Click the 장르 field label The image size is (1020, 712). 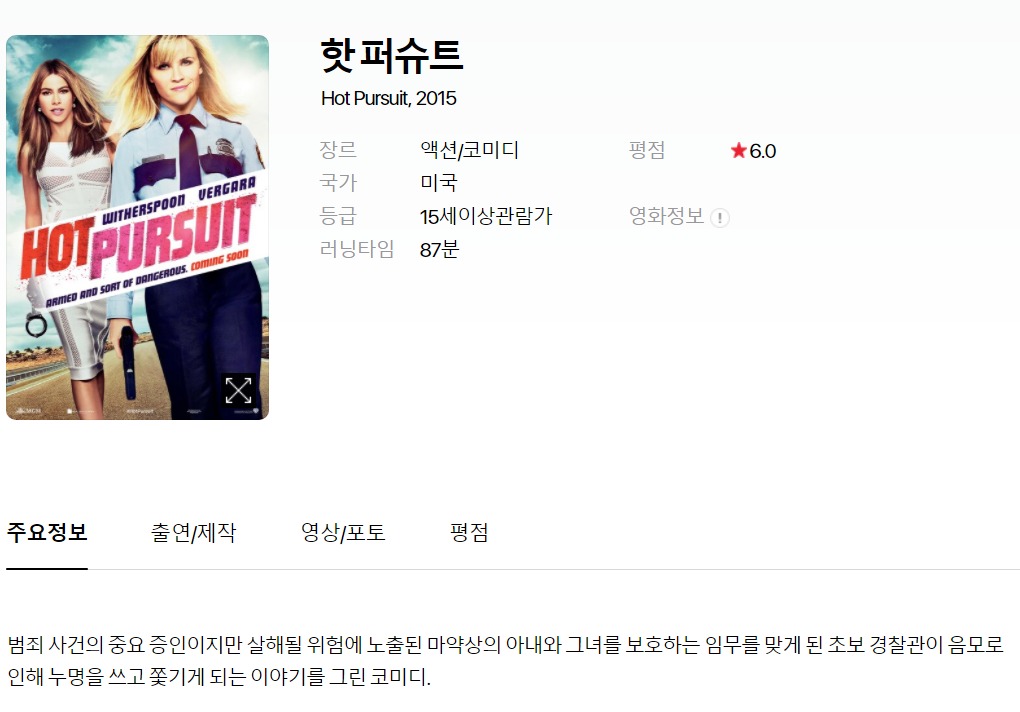coord(338,150)
